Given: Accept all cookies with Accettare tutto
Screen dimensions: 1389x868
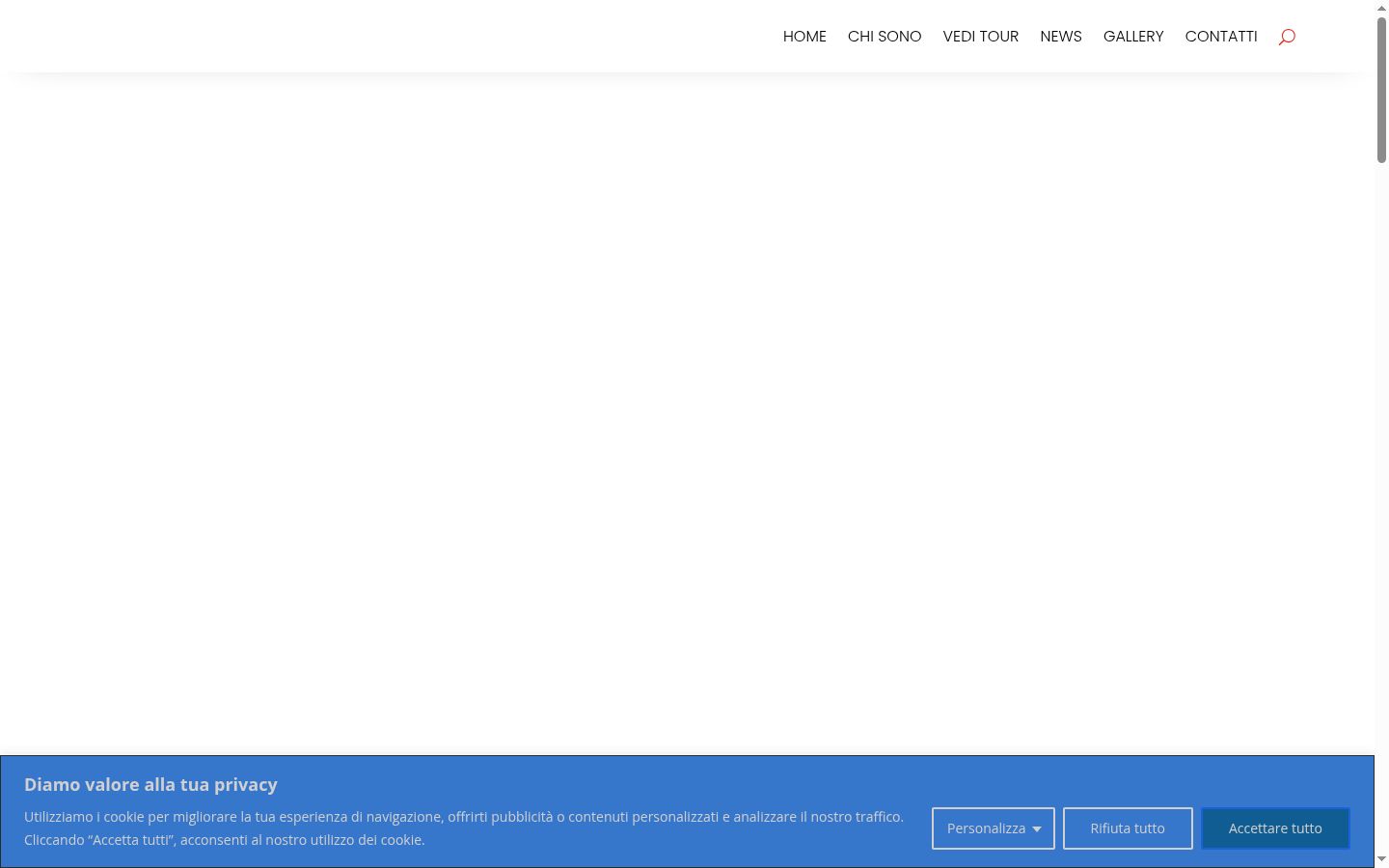Looking at the screenshot, I should 1275,828.
